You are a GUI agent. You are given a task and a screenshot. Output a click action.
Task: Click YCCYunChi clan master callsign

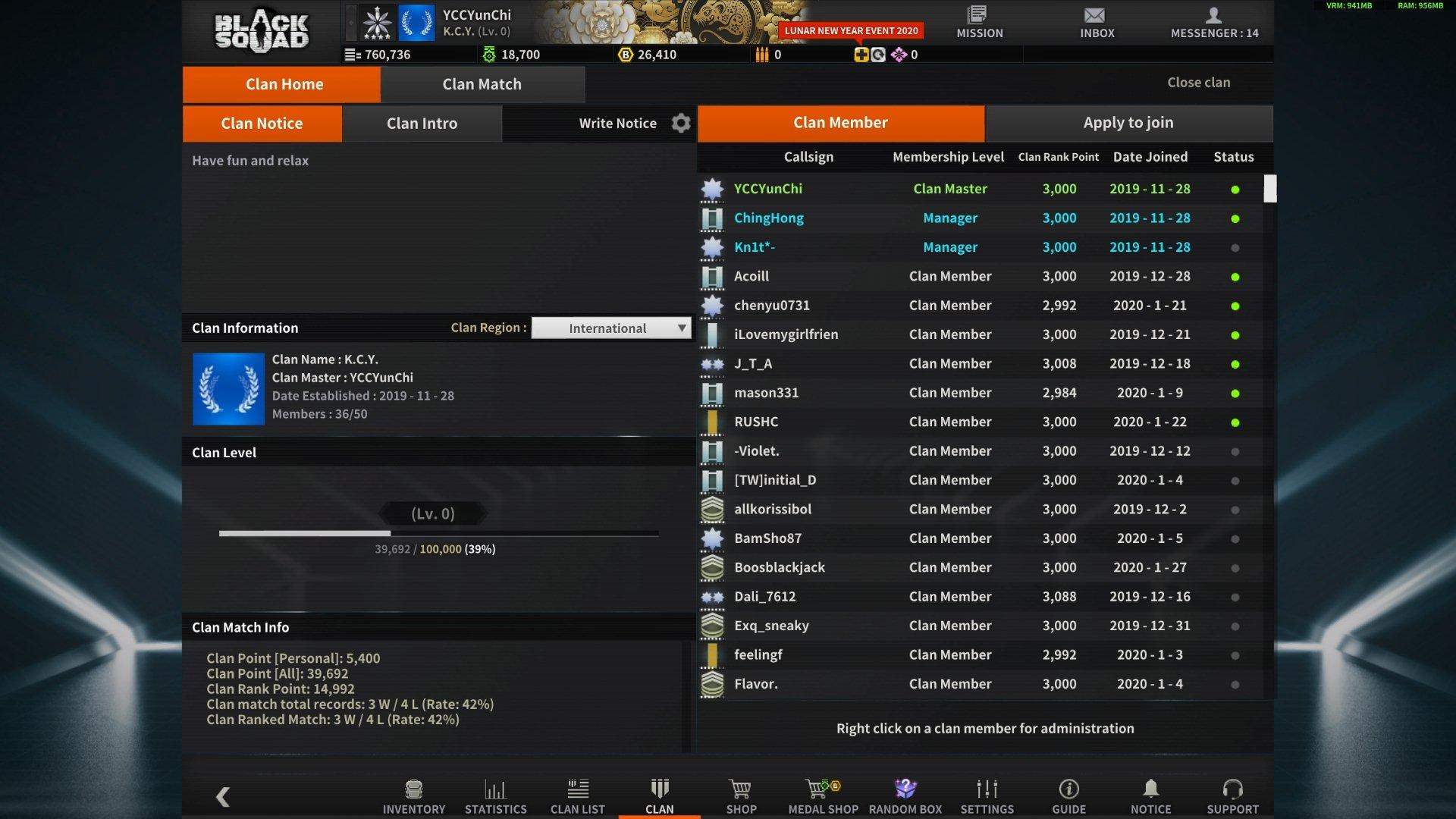pos(768,189)
